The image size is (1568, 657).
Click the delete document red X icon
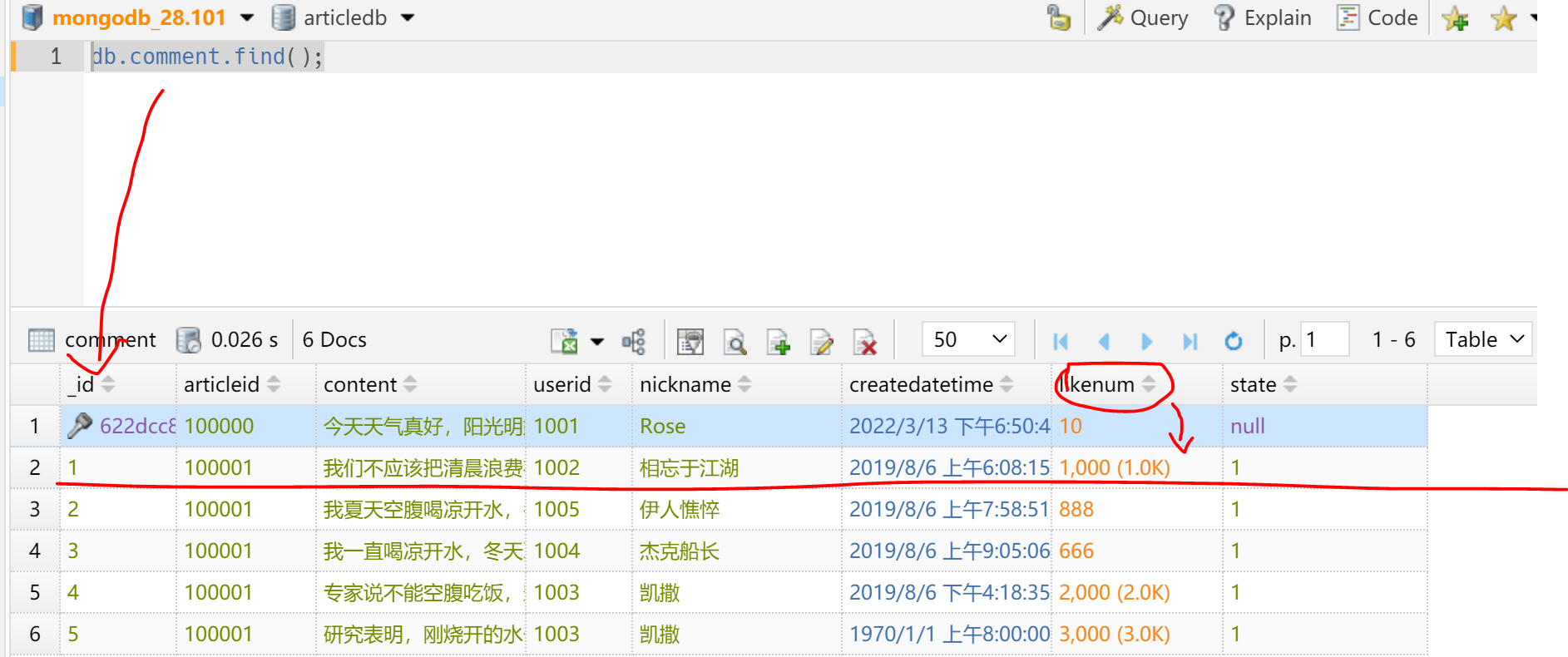click(865, 341)
